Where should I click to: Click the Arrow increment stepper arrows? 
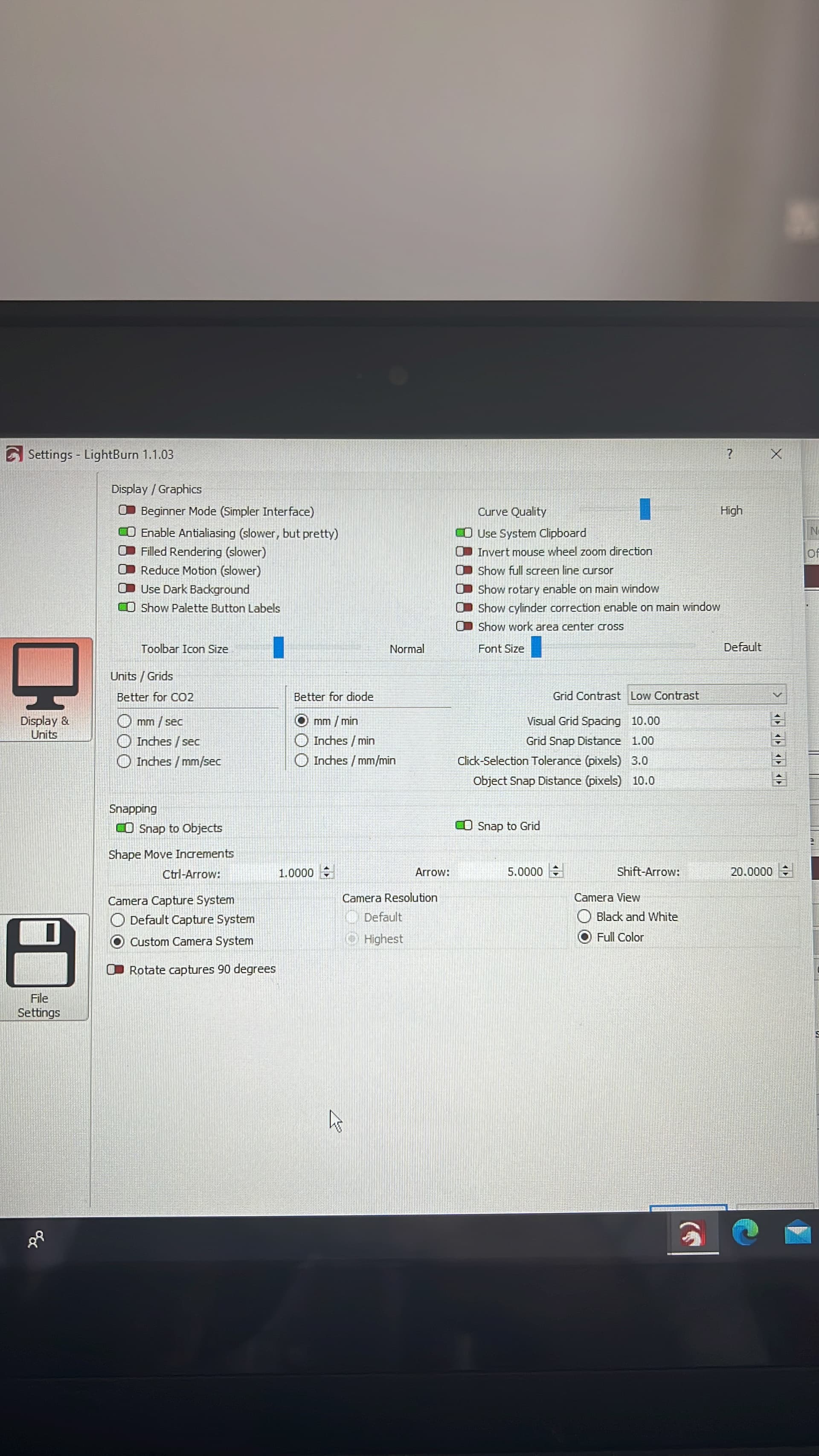[556, 871]
